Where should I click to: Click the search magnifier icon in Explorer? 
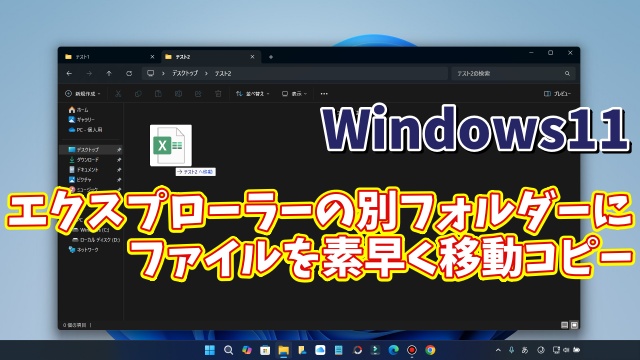pyautogui.click(x=567, y=73)
